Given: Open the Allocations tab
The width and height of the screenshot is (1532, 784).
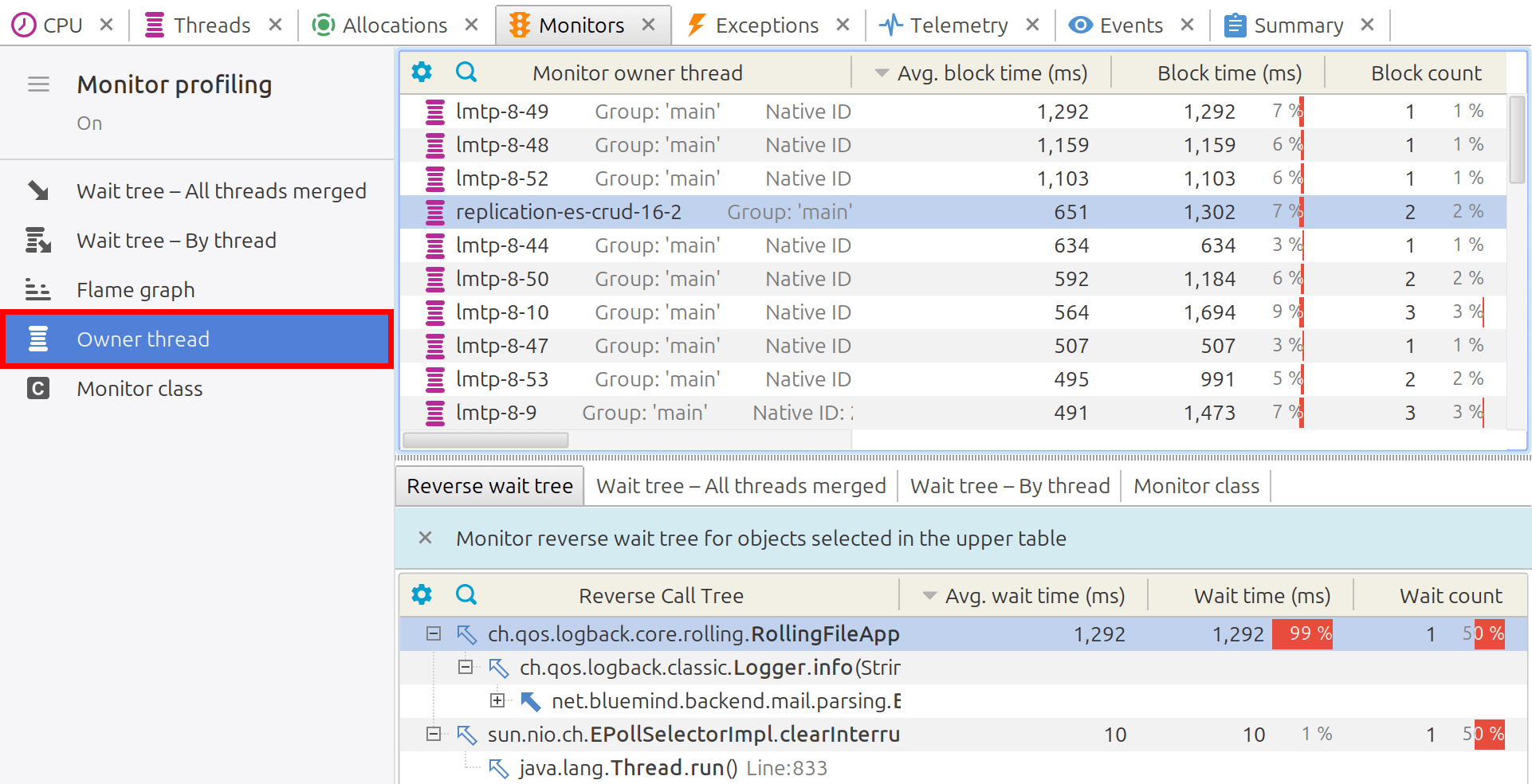Looking at the screenshot, I should 379,25.
